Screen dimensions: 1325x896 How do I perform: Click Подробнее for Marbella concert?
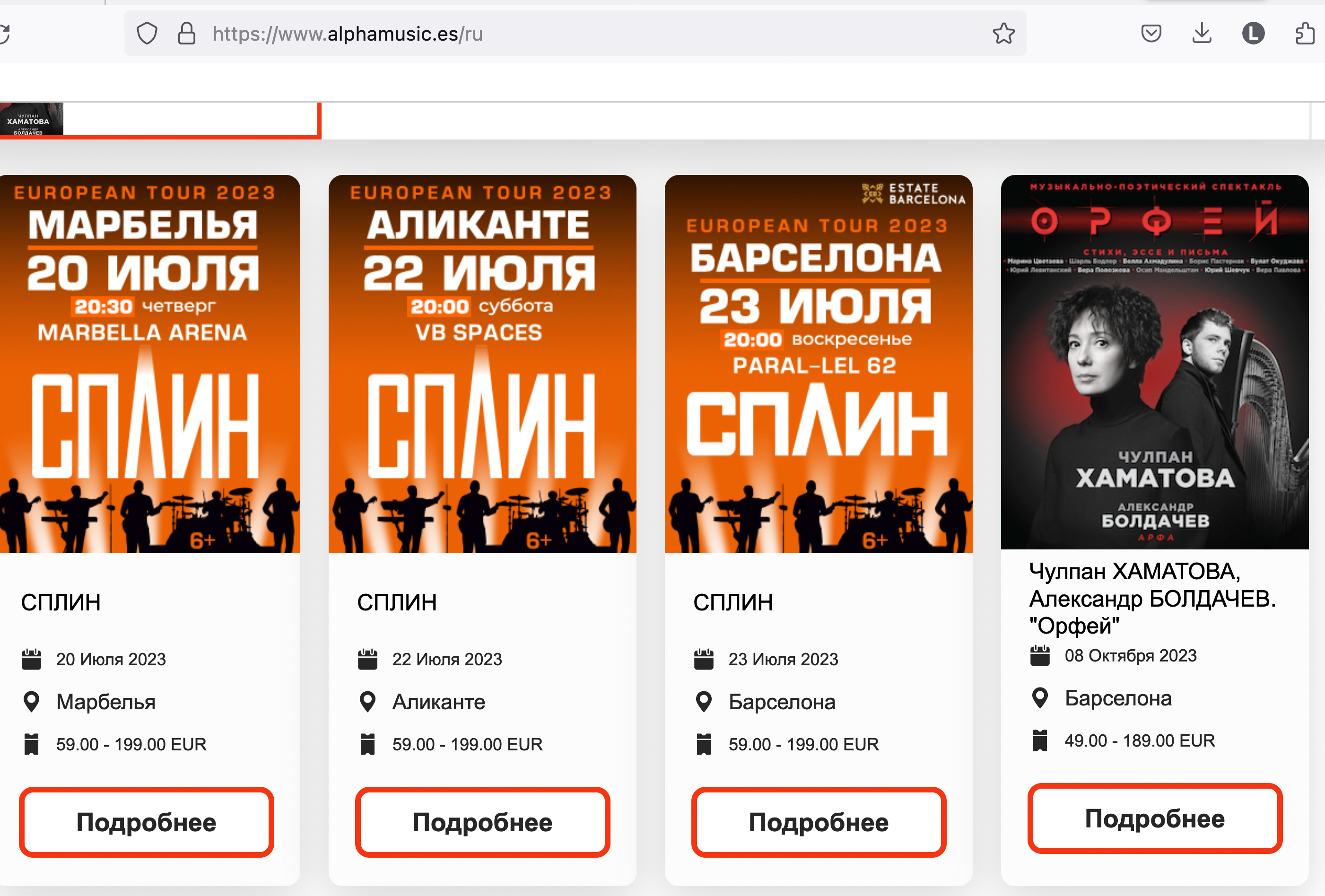[147, 822]
